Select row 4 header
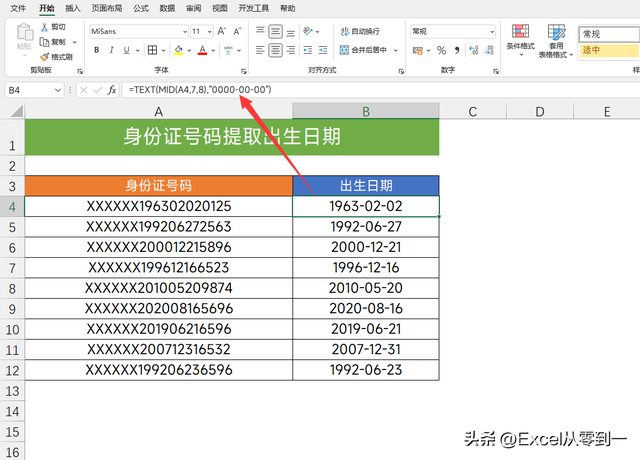 click(12, 207)
